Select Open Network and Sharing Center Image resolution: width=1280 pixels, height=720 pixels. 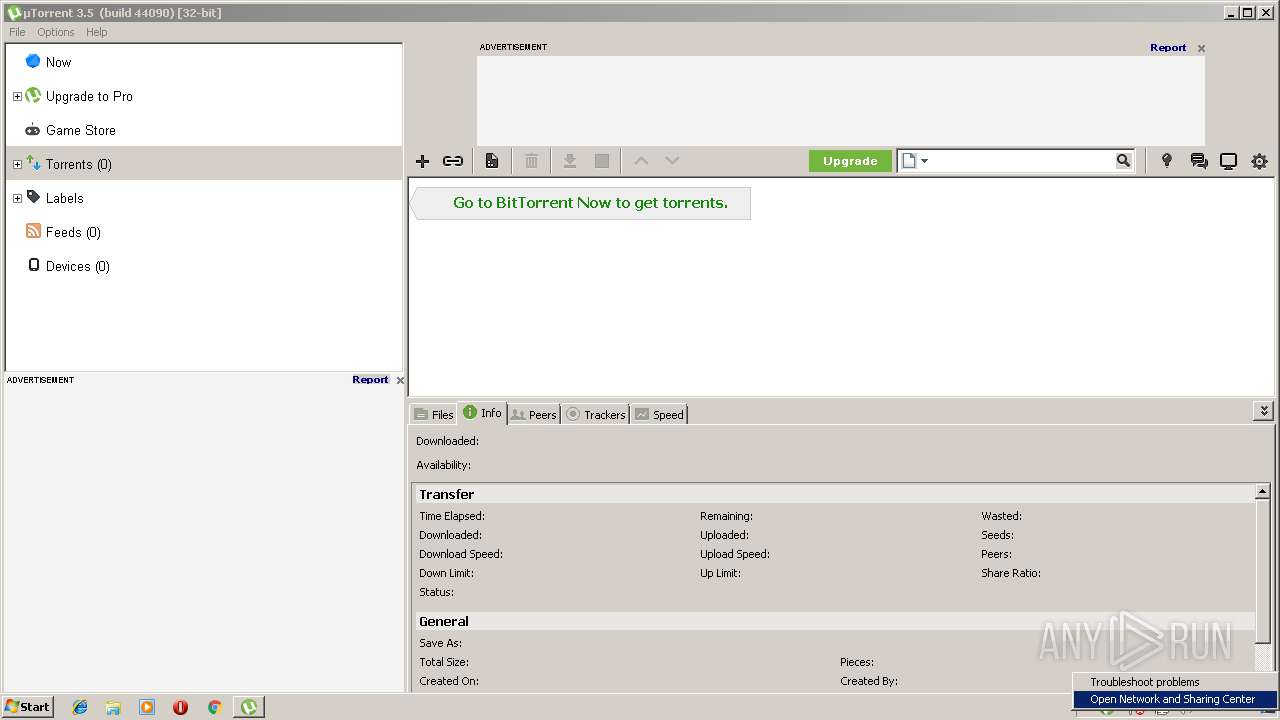coord(1175,699)
